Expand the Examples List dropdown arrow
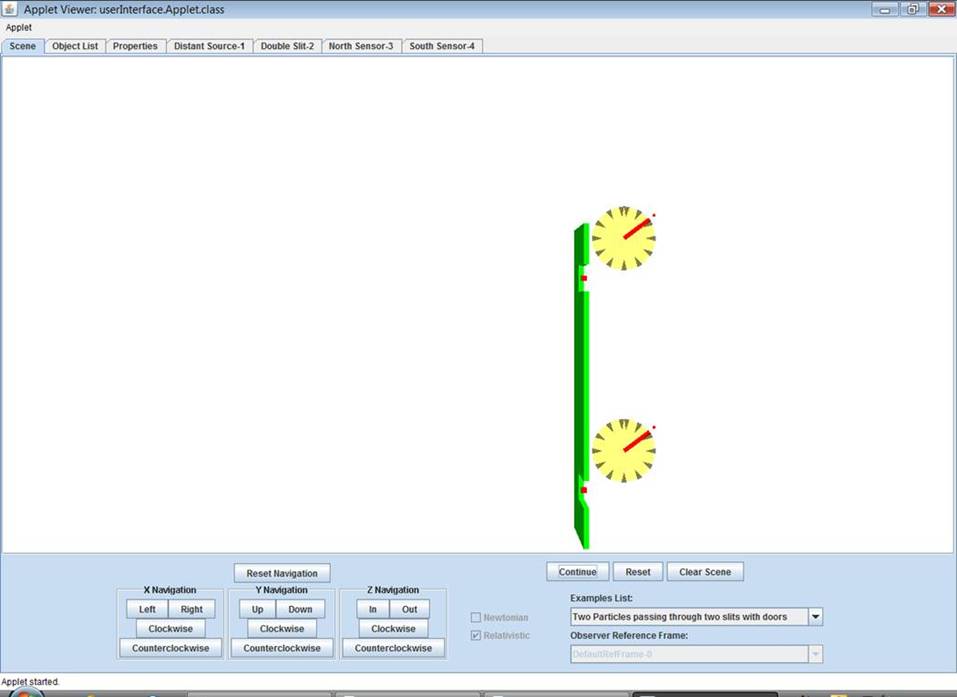Viewport: 957px width, 697px height. click(815, 617)
